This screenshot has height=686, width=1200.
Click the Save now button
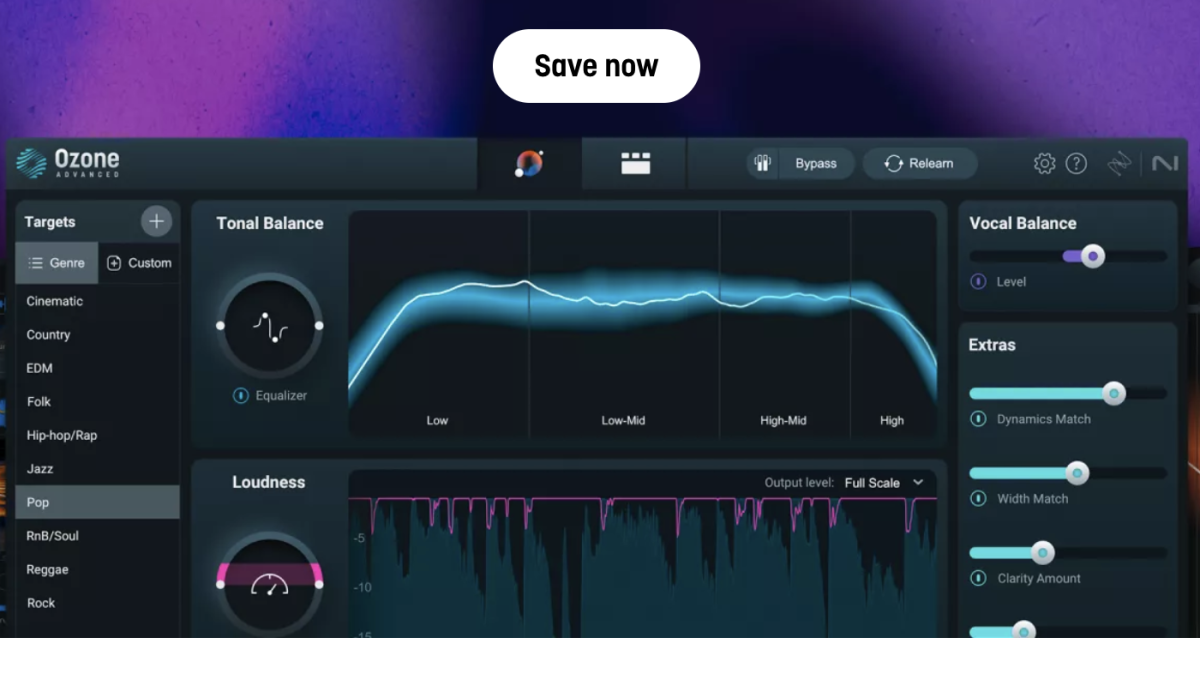[596, 66]
